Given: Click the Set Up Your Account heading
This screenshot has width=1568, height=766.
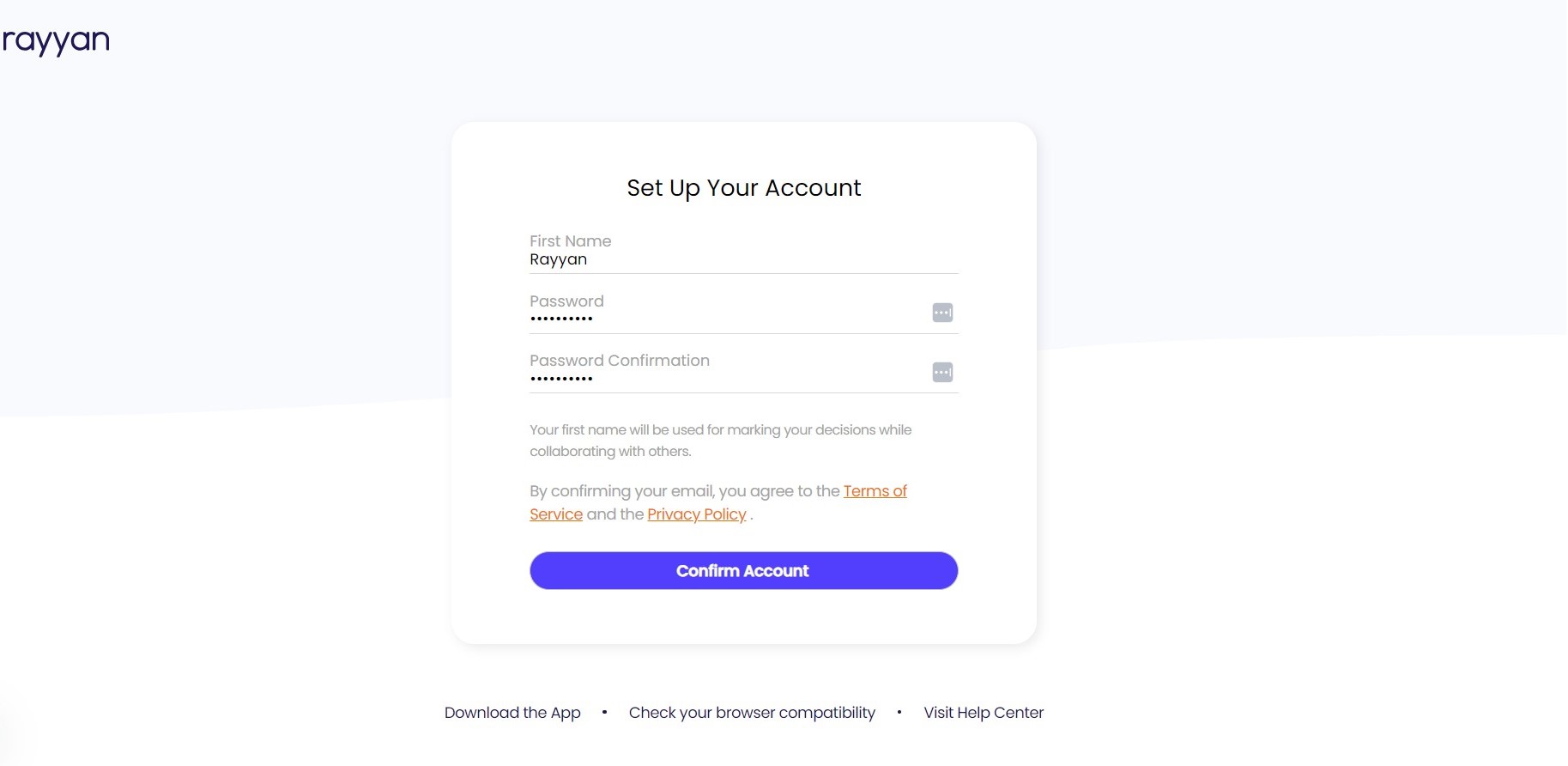Looking at the screenshot, I should pyautogui.click(x=743, y=187).
